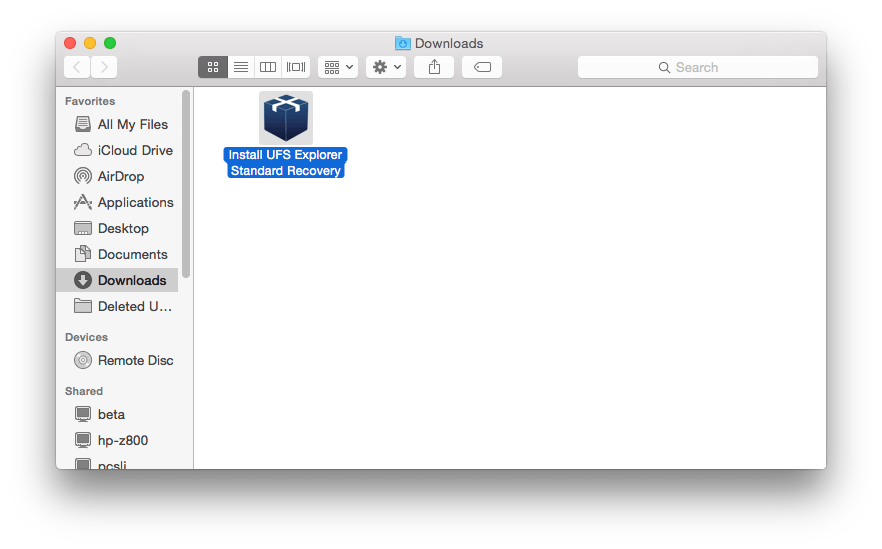This screenshot has width=882, height=549.
Task: Click the Shared section header
Action: (x=84, y=391)
